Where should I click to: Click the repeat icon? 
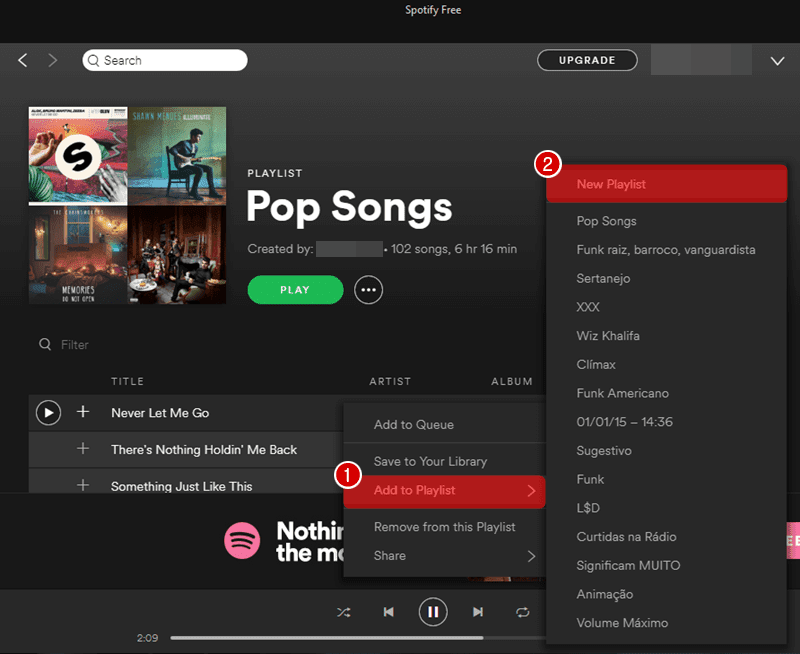click(x=523, y=612)
